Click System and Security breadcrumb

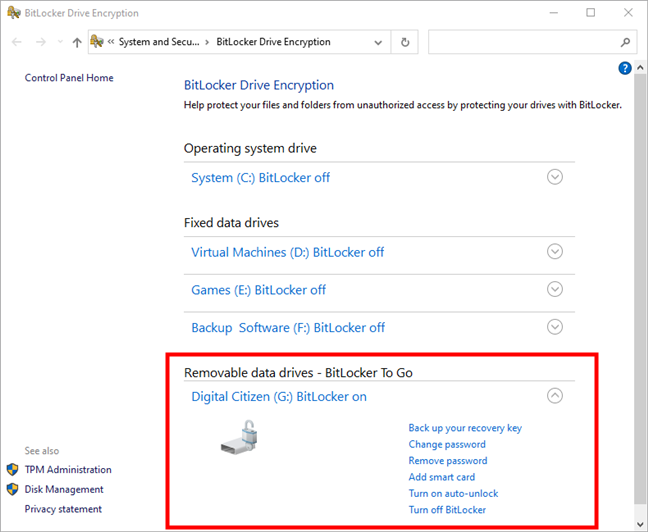pyautogui.click(x=159, y=42)
